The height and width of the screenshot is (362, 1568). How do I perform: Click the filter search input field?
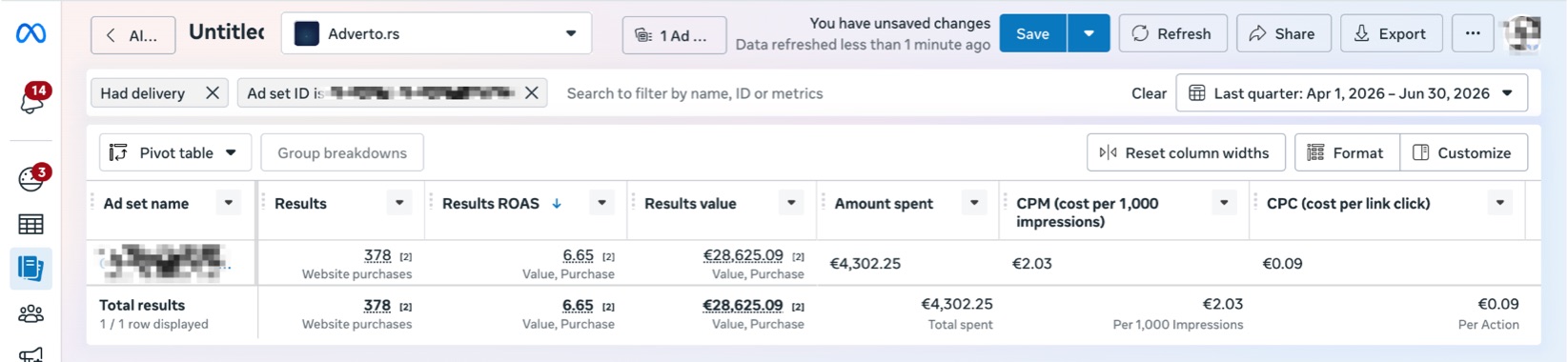(x=839, y=92)
